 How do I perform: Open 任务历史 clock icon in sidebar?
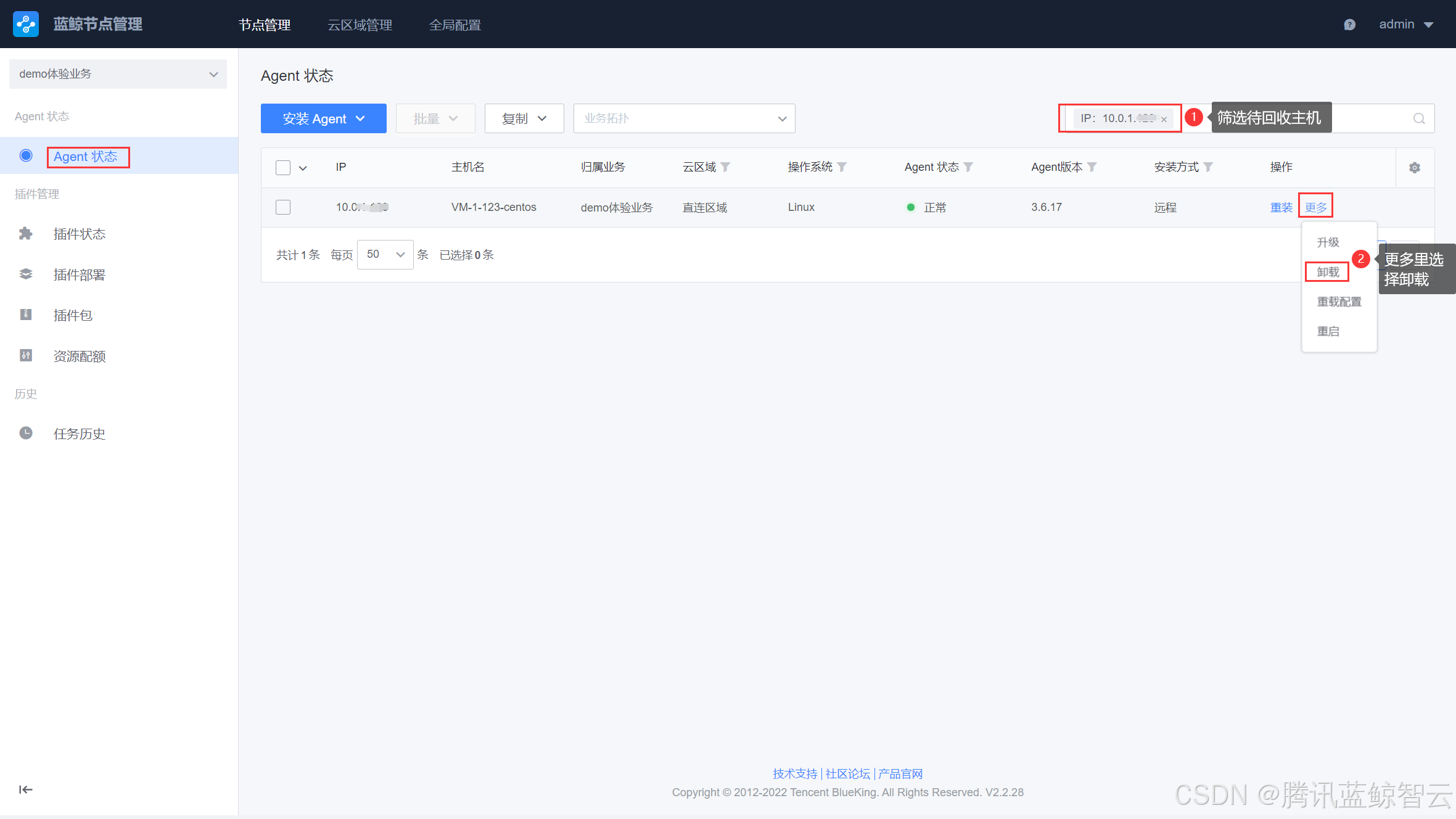point(26,434)
